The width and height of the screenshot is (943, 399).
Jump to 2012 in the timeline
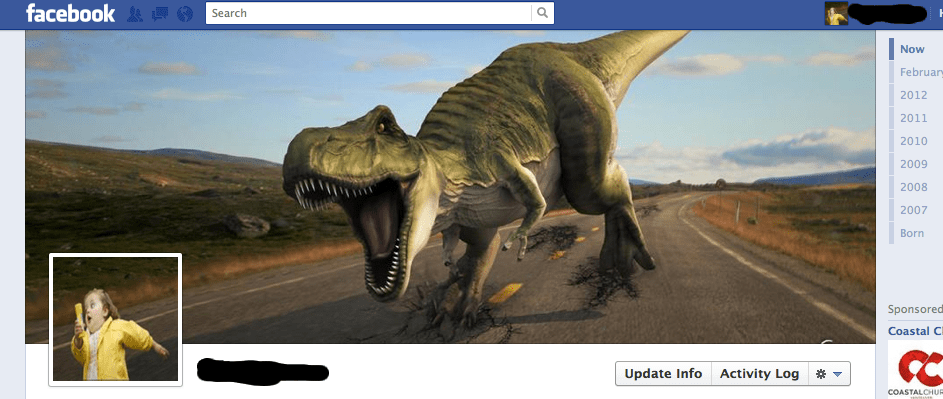coord(914,95)
